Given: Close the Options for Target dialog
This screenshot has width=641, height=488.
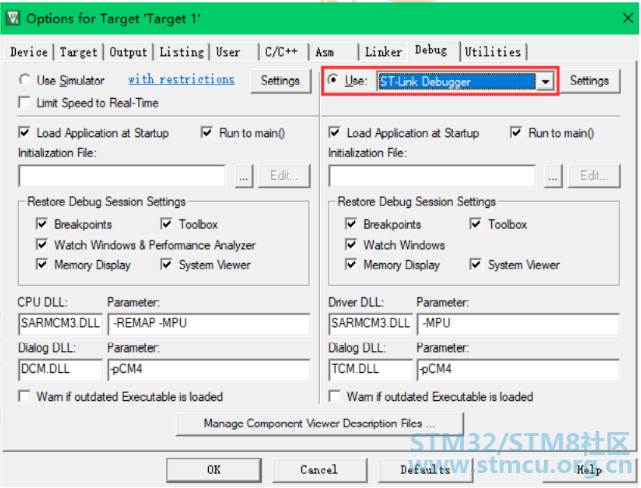Looking at the screenshot, I should pos(628,18).
